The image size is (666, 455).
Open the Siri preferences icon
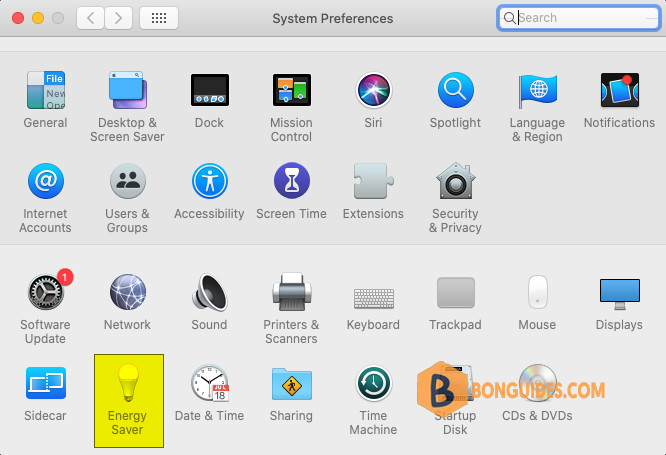coord(373,90)
